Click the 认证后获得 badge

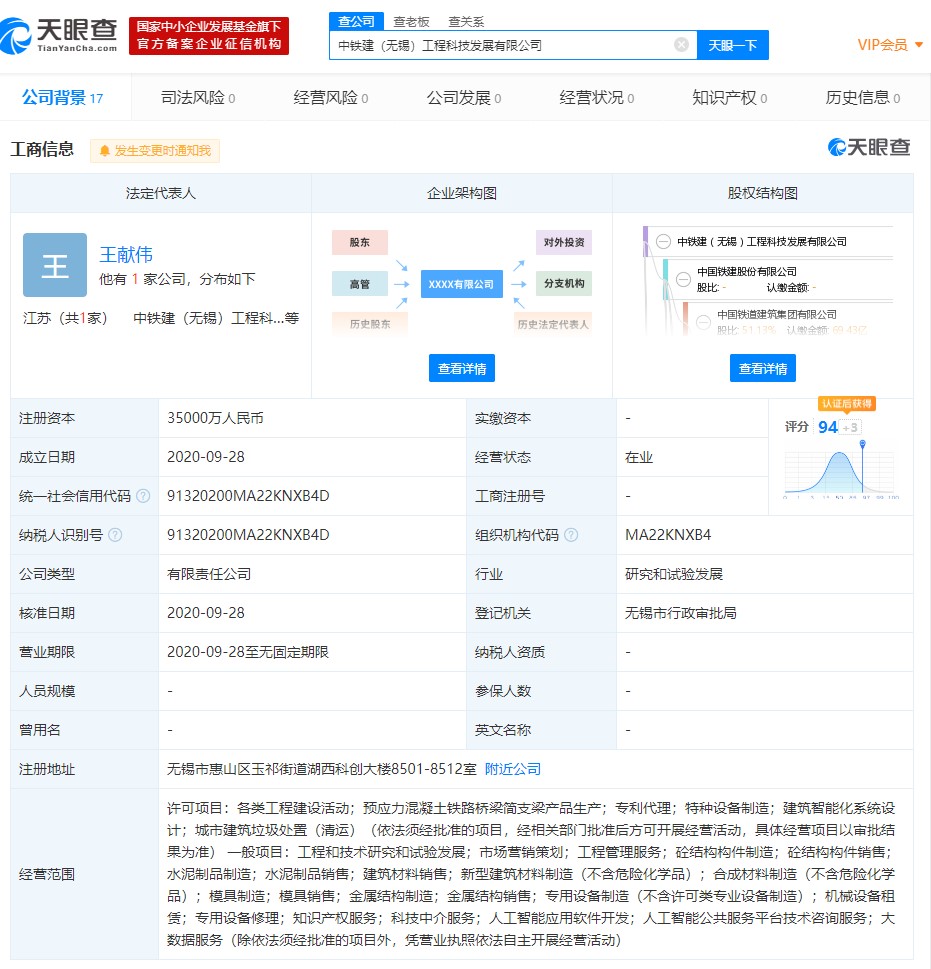[x=847, y=404]
